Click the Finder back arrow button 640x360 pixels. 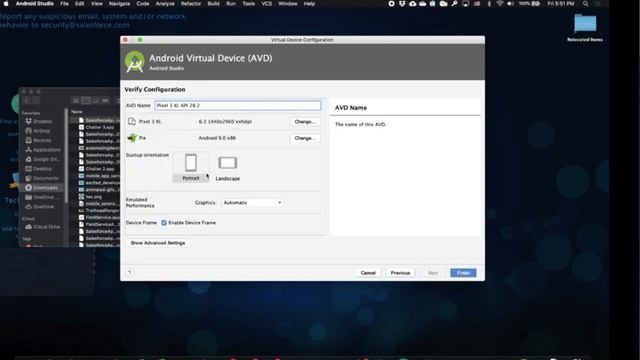coord(27,100)
